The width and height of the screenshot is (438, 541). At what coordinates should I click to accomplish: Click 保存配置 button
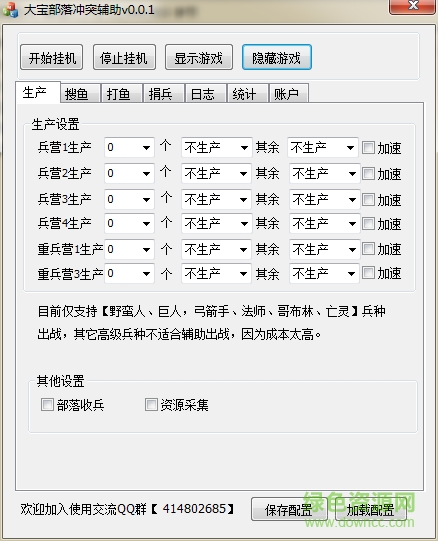[289, 509]
